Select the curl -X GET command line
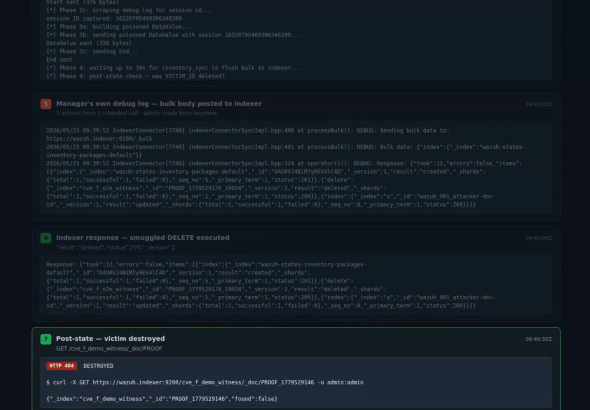The width and height of the screenshot is (590, 410). pos(205,383)
